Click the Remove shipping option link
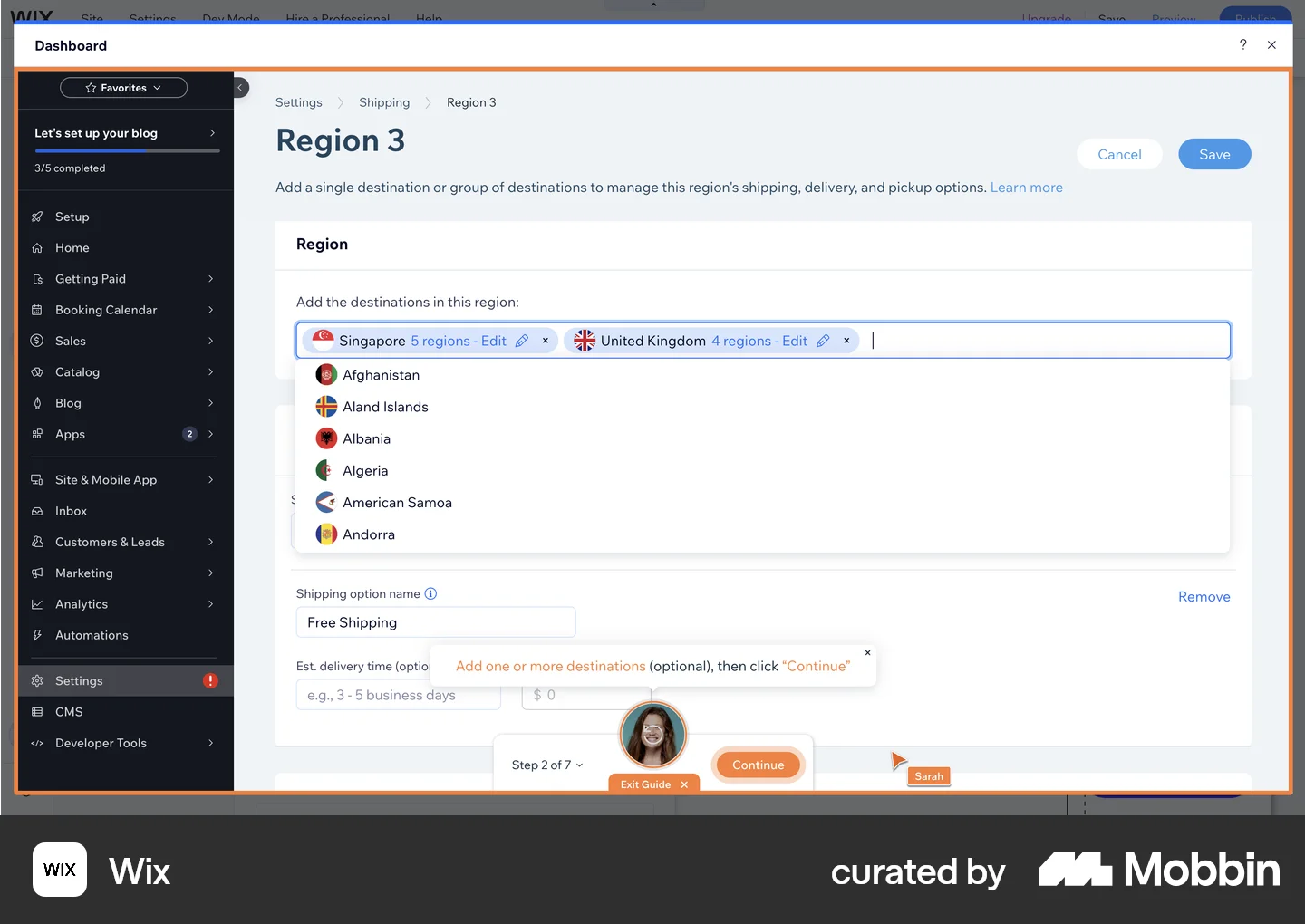Image resolution: width=1305 pixels, height=924 pixels. pos(1203,597)
